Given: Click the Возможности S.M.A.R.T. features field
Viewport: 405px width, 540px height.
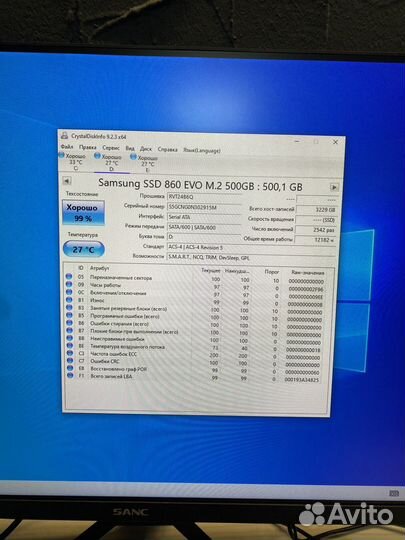Looking at the screenshot, I should pos(251,257).
